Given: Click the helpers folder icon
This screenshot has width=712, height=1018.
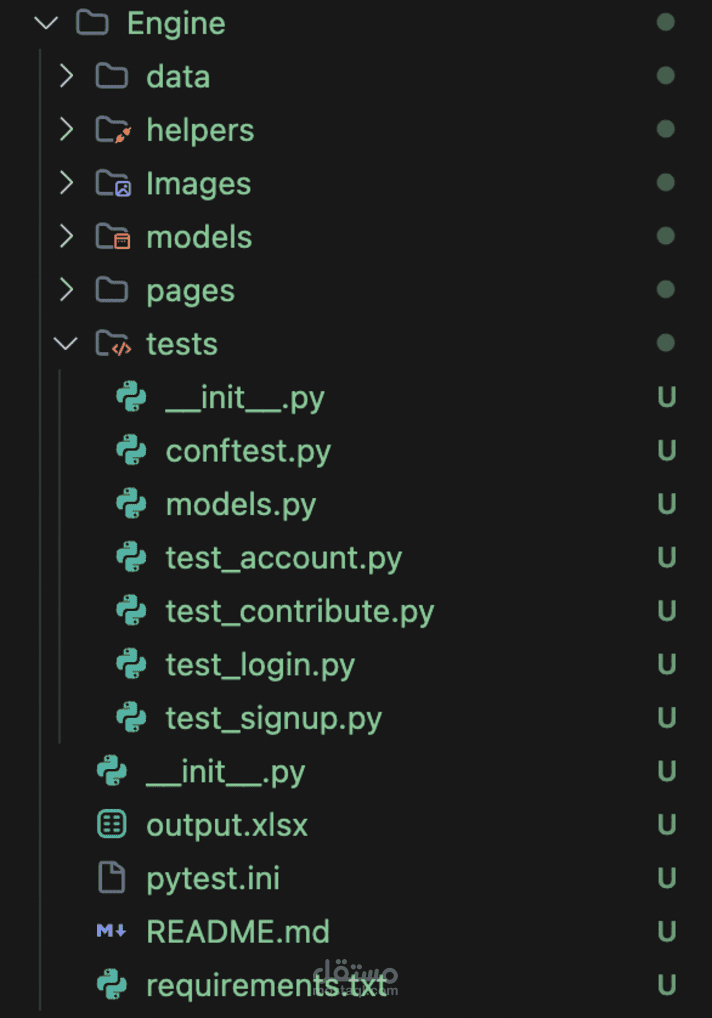Looking at the screenshot, I should [x=112, y=130].
